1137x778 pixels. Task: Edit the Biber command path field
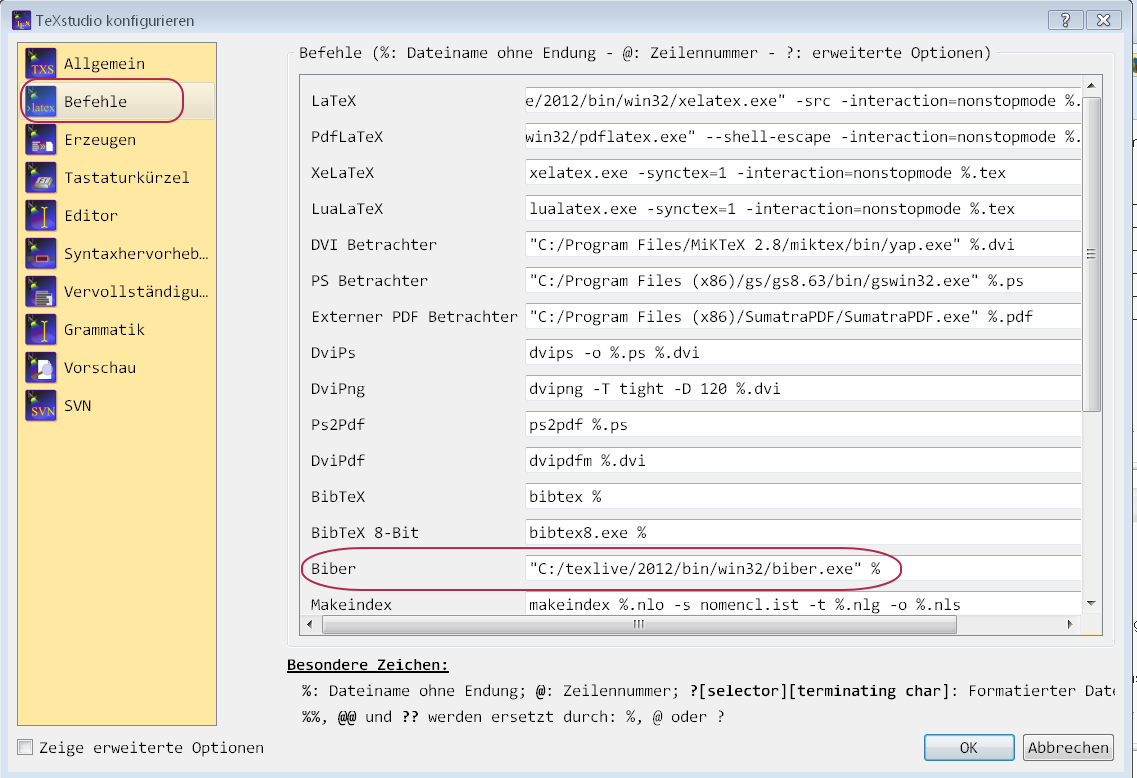803,568
